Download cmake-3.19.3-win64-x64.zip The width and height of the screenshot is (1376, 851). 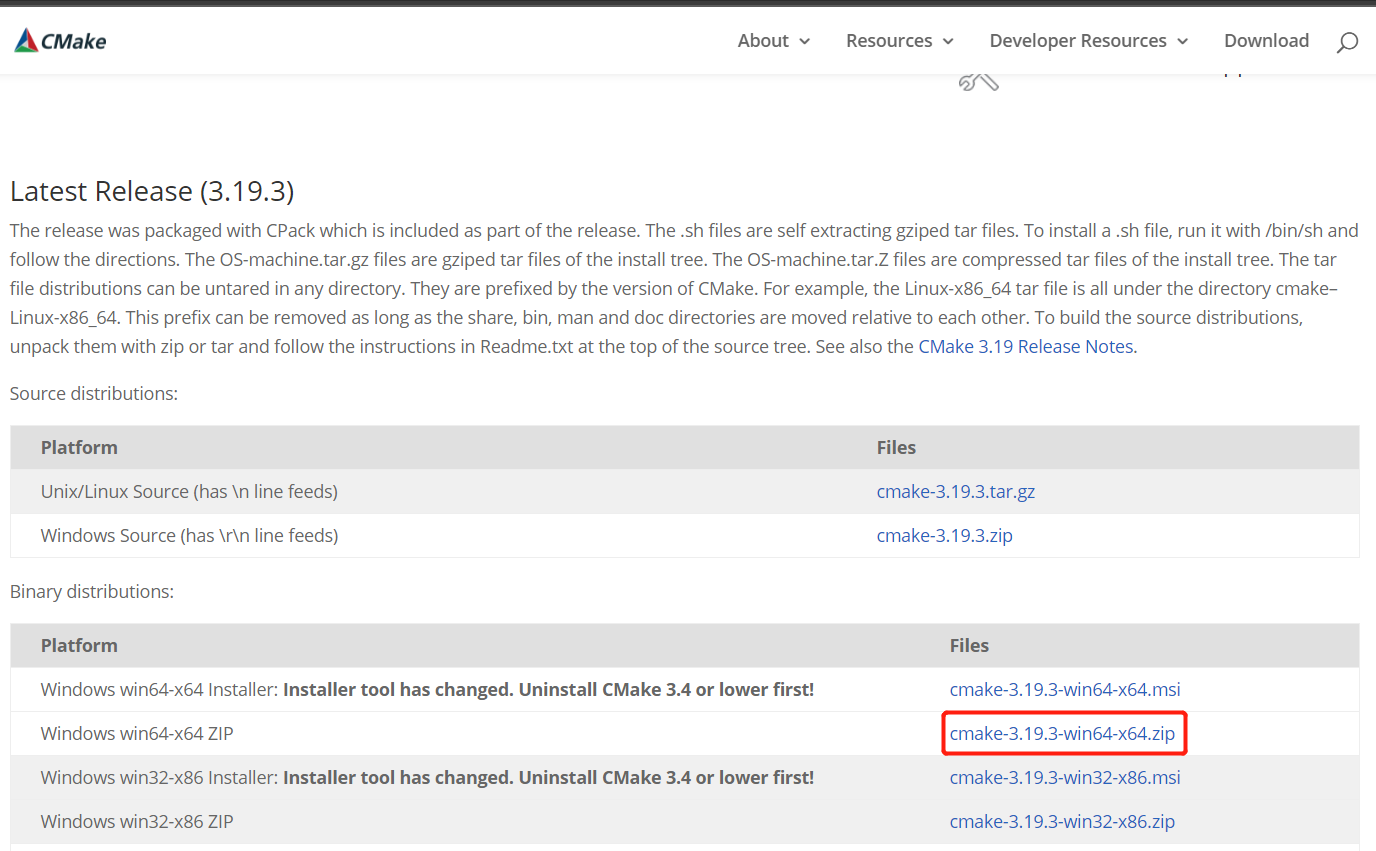pyautogui.click(x=1062, y=734)
